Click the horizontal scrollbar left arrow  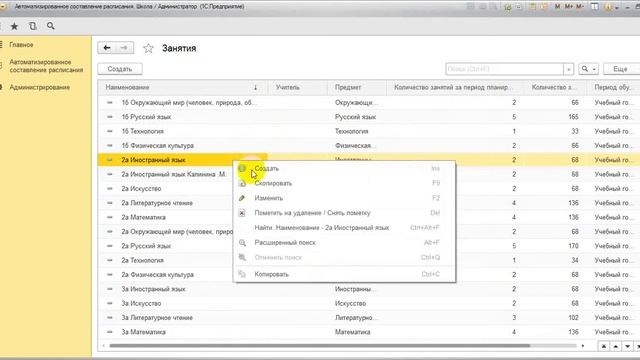point(103,346)
